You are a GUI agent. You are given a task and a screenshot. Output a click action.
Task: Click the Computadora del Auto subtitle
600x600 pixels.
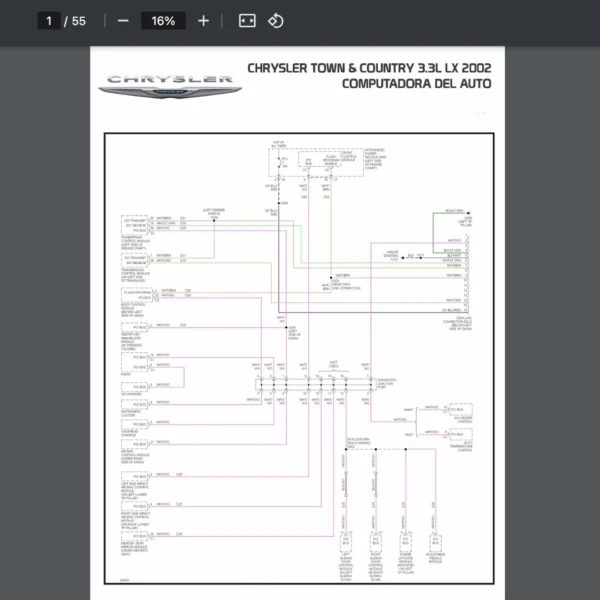(x=416, y=84)
